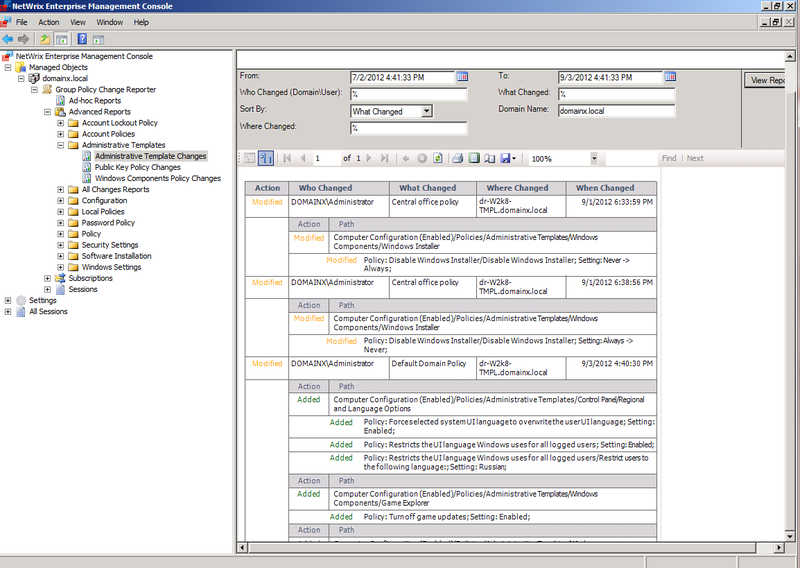The height and width of the screenshot is (568, 800).
Task: Click the Where Changed input field
Action: click(409, 128)
